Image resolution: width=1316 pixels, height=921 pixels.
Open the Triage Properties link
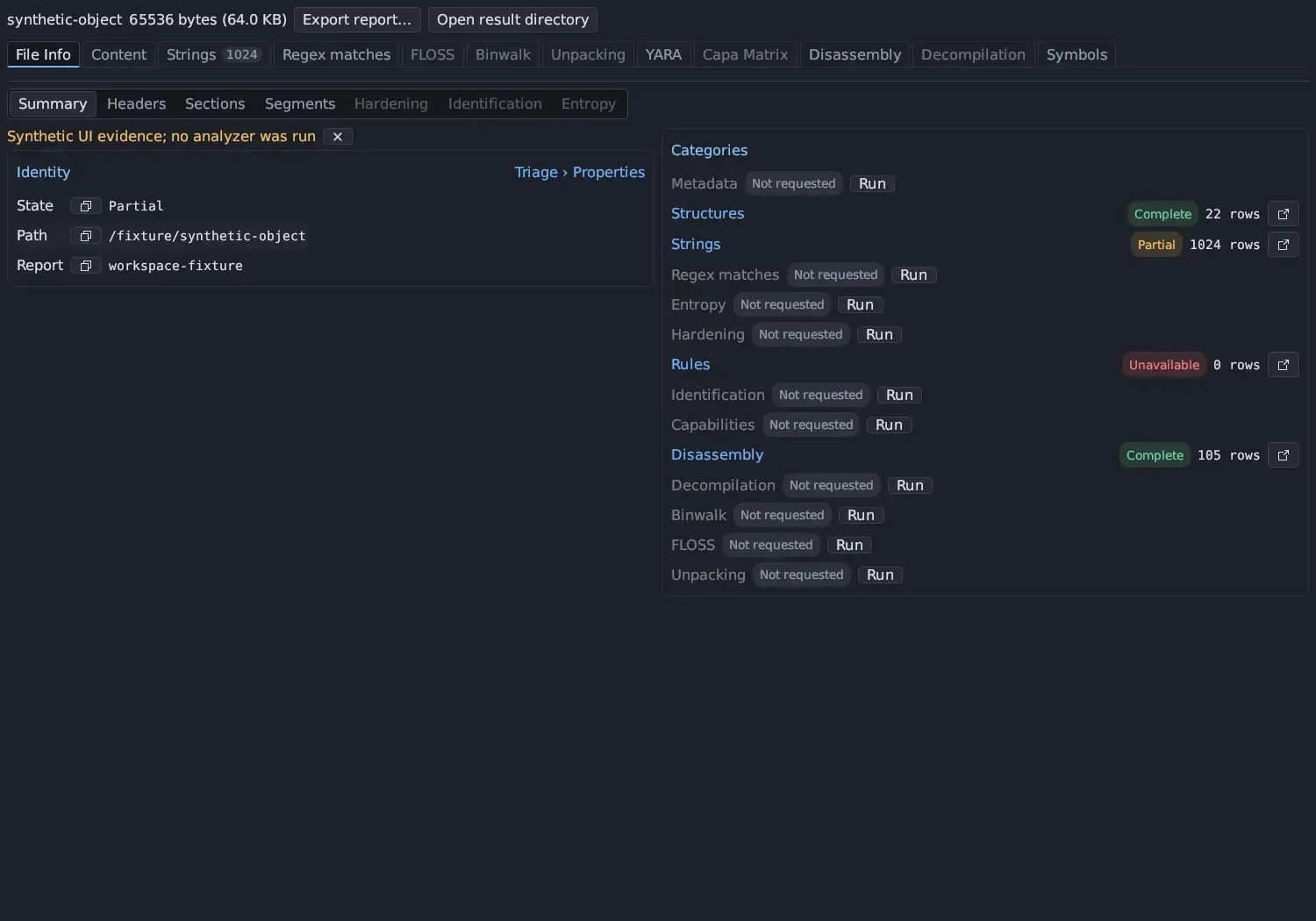click(579, 172)
